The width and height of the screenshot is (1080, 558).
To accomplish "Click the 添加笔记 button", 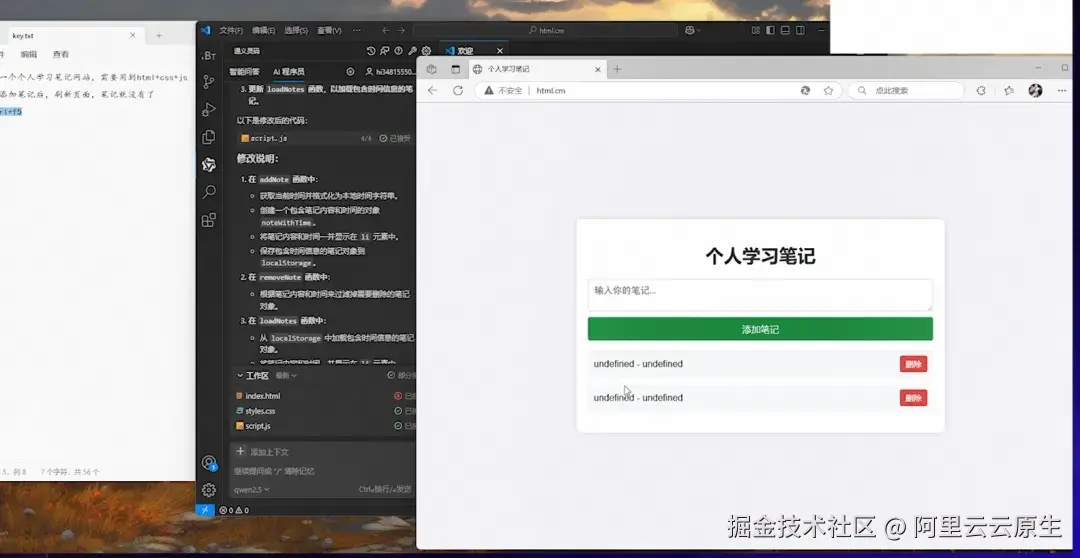I will click(x=760, y=329).
